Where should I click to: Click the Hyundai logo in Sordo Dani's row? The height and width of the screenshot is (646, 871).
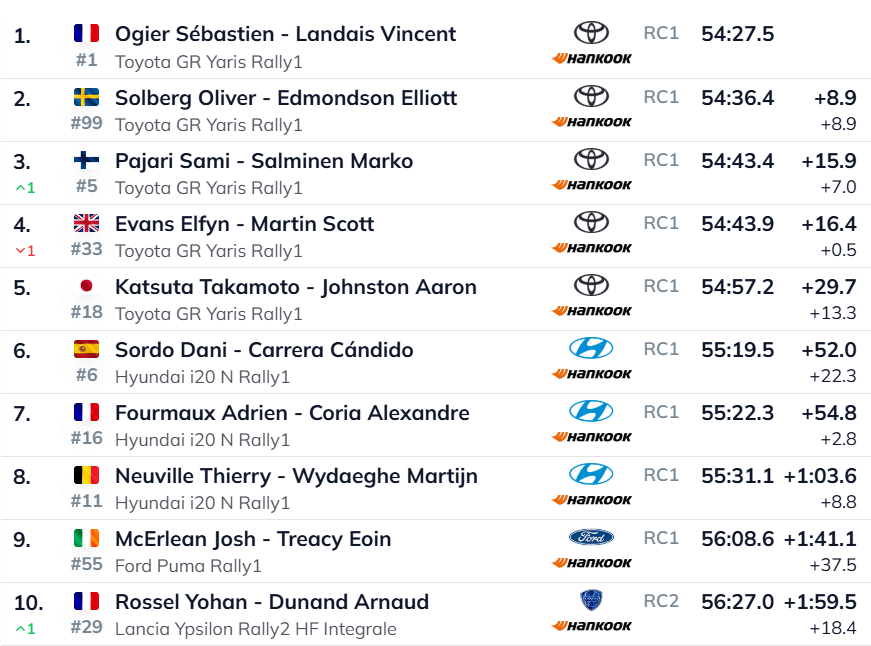[591, 348]
